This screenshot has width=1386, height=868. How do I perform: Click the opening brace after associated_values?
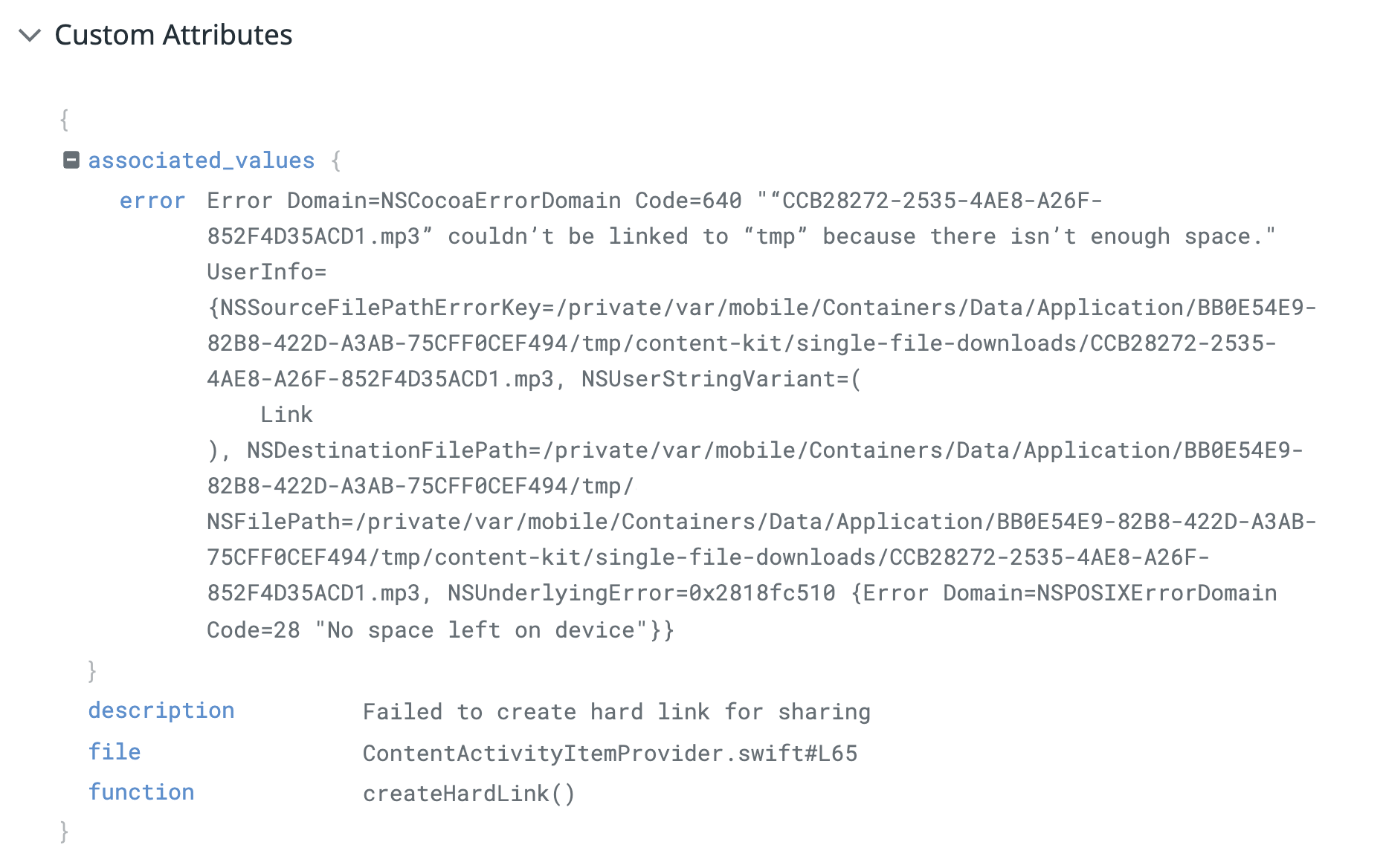tap(336, 161)
